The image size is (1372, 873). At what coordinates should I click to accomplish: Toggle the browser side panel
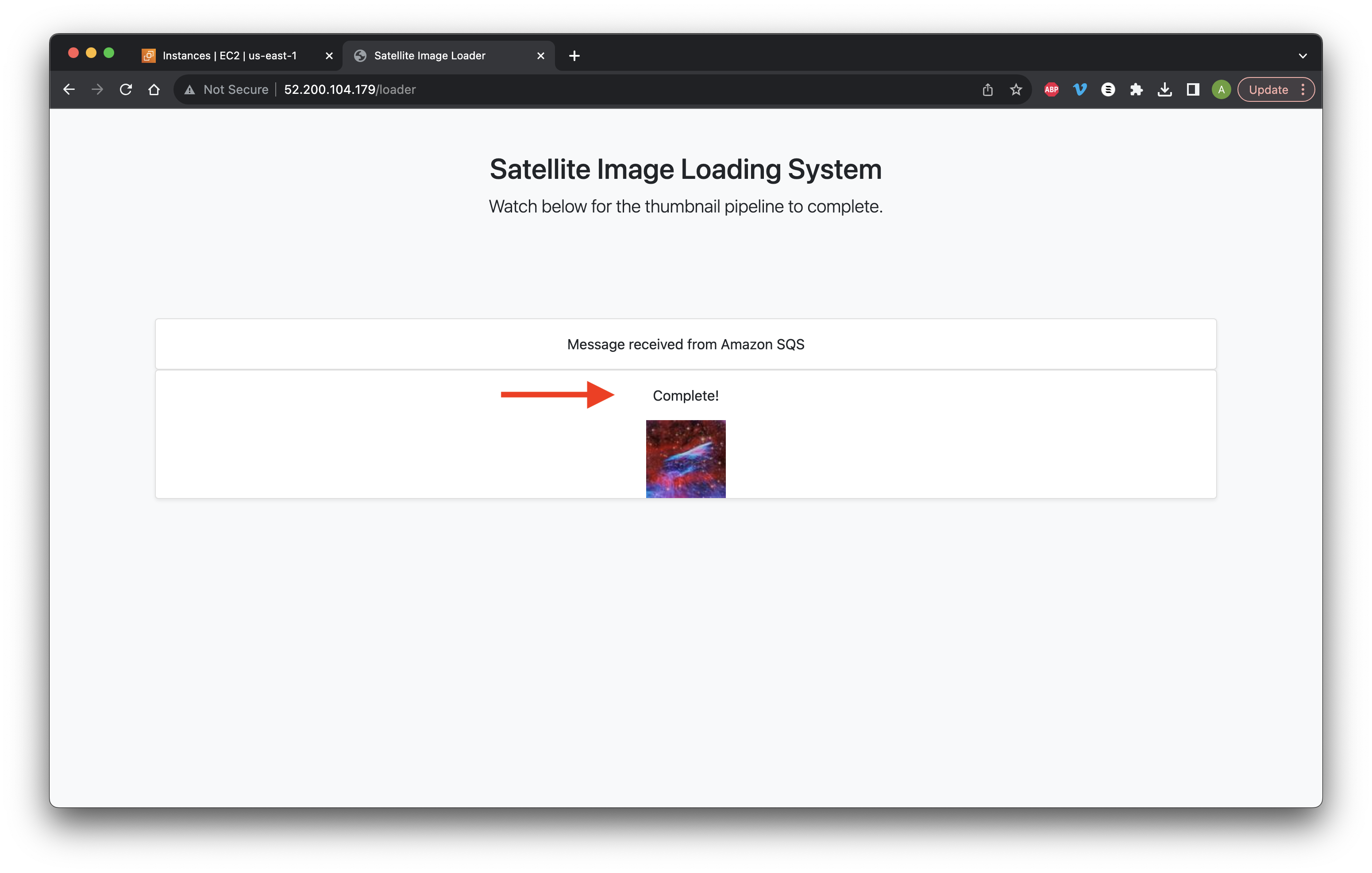tap(1192, 89)
